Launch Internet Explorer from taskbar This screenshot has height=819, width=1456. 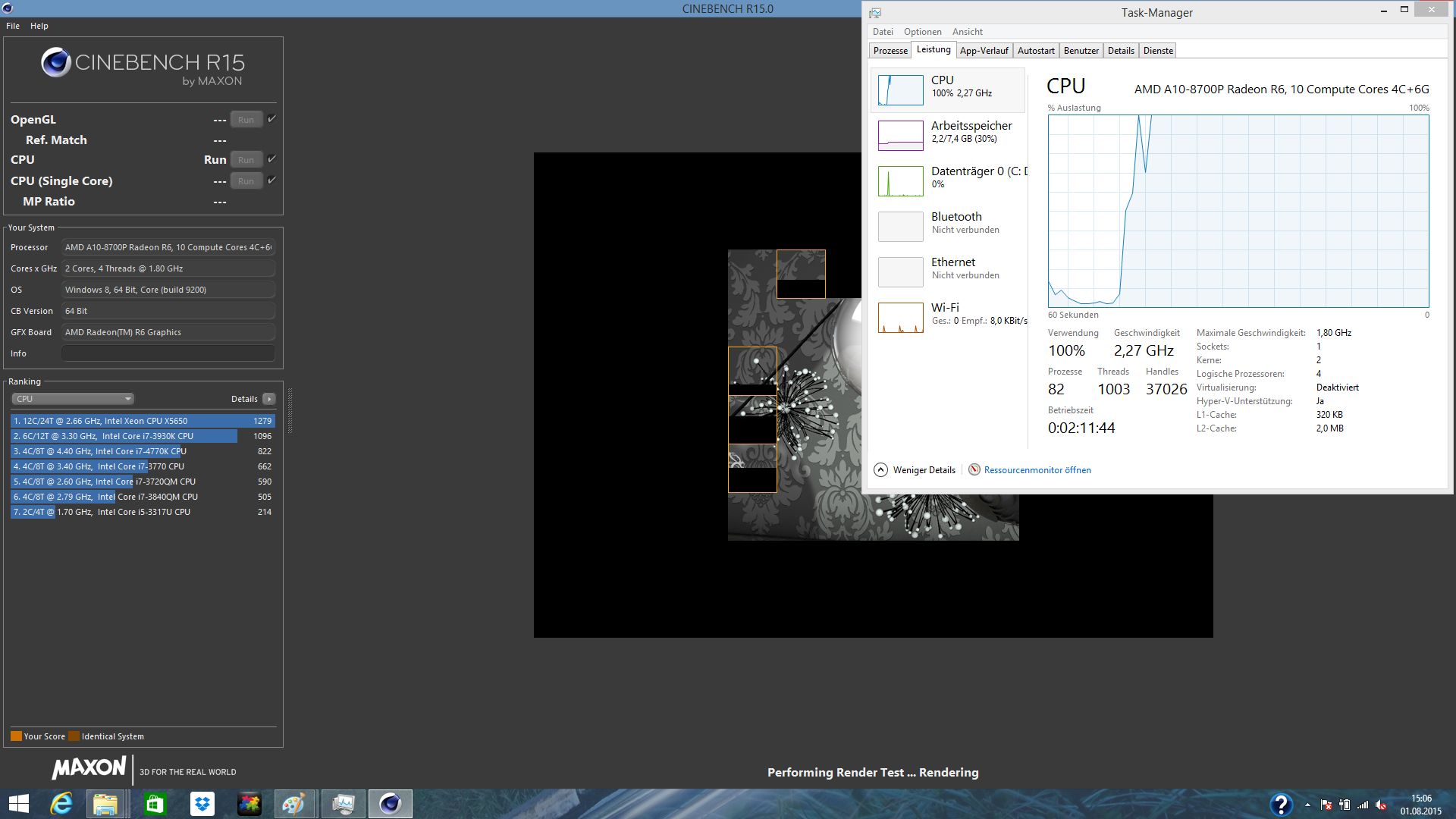(x=61, y=804)
